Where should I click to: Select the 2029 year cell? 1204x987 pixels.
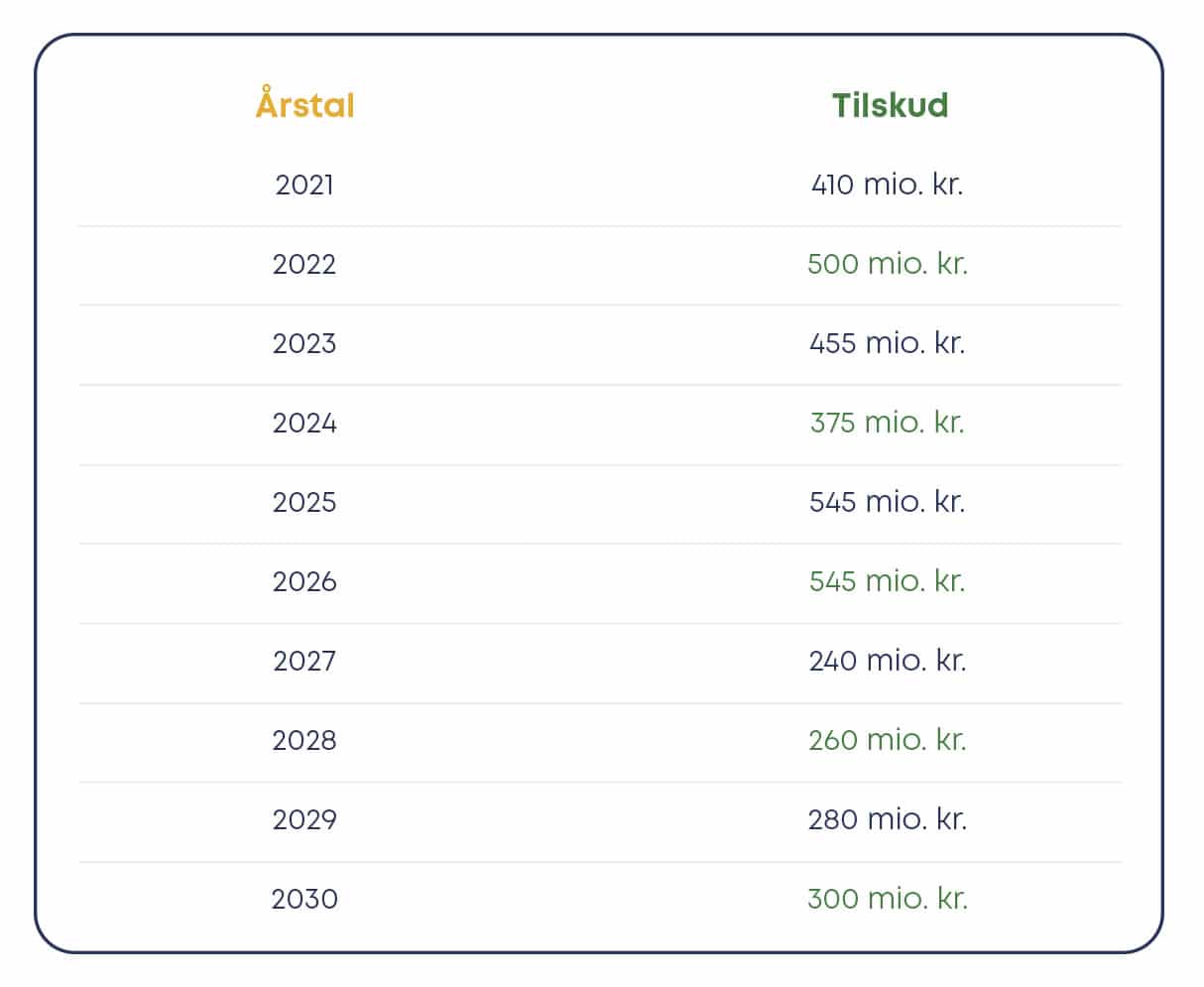coord(304,819)
